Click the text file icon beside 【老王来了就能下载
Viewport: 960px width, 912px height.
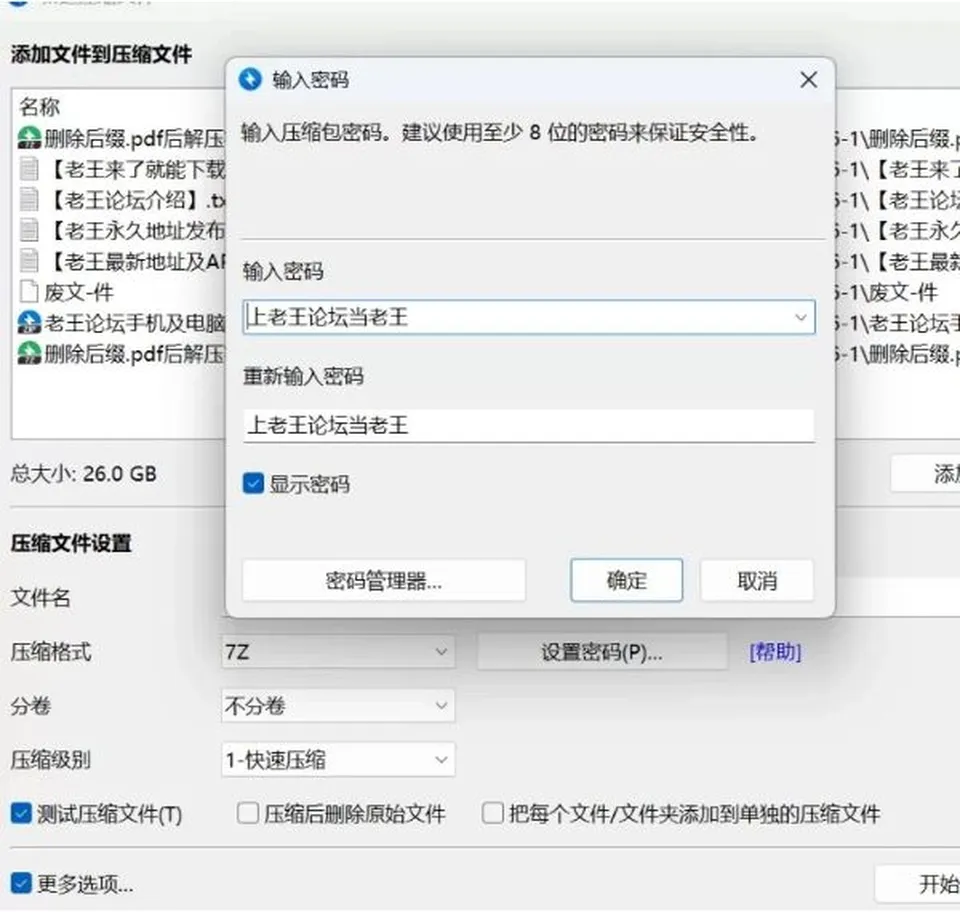click(x=29, y=168)
